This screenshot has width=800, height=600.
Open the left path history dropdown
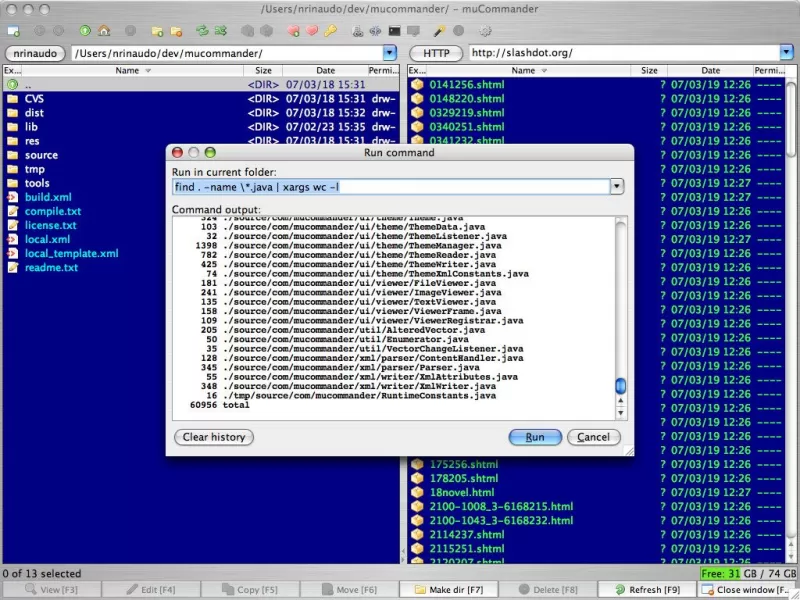tap(388, 53)
